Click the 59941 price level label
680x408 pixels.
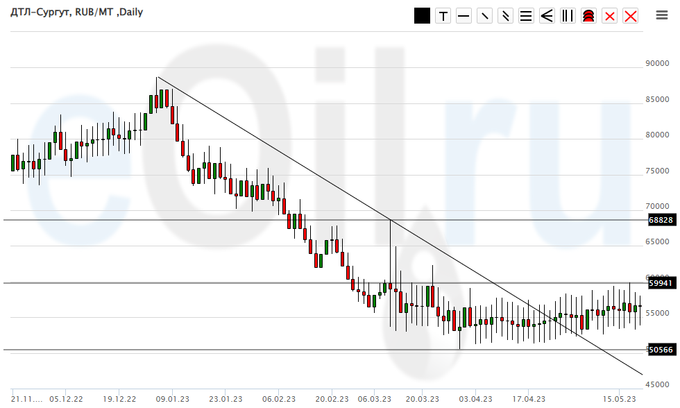(x=659, y=283)
